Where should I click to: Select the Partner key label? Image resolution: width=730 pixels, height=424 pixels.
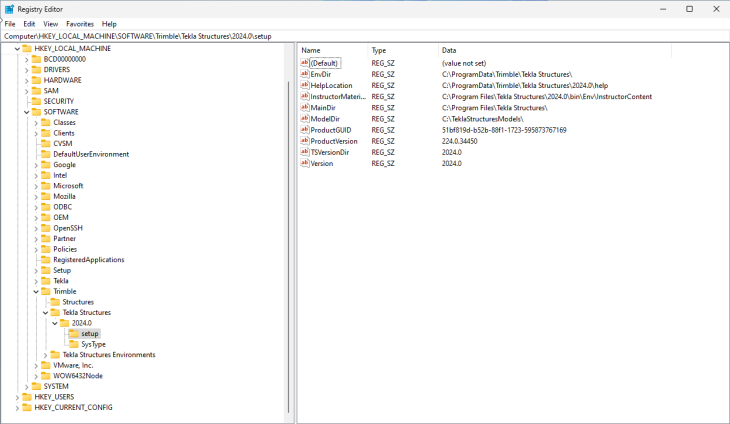[64, 238]
